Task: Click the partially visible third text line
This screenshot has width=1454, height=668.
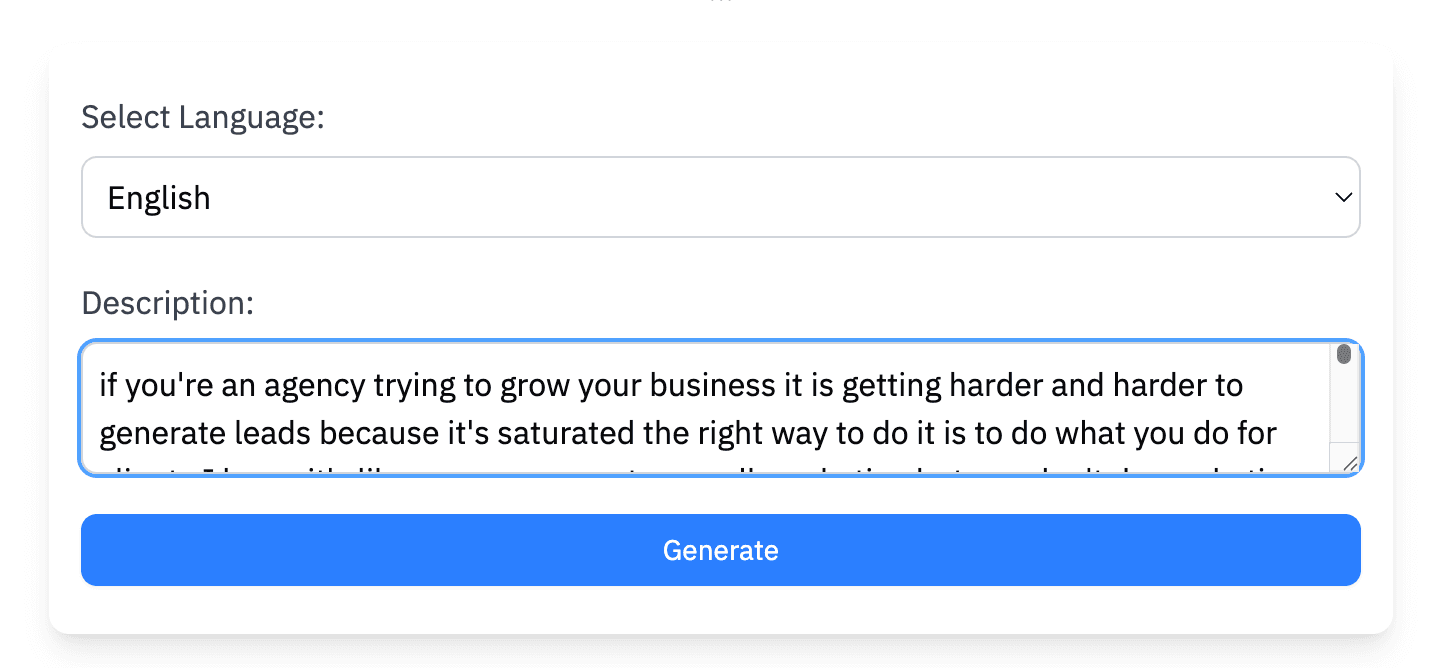Action: click(x=700, y=468)
